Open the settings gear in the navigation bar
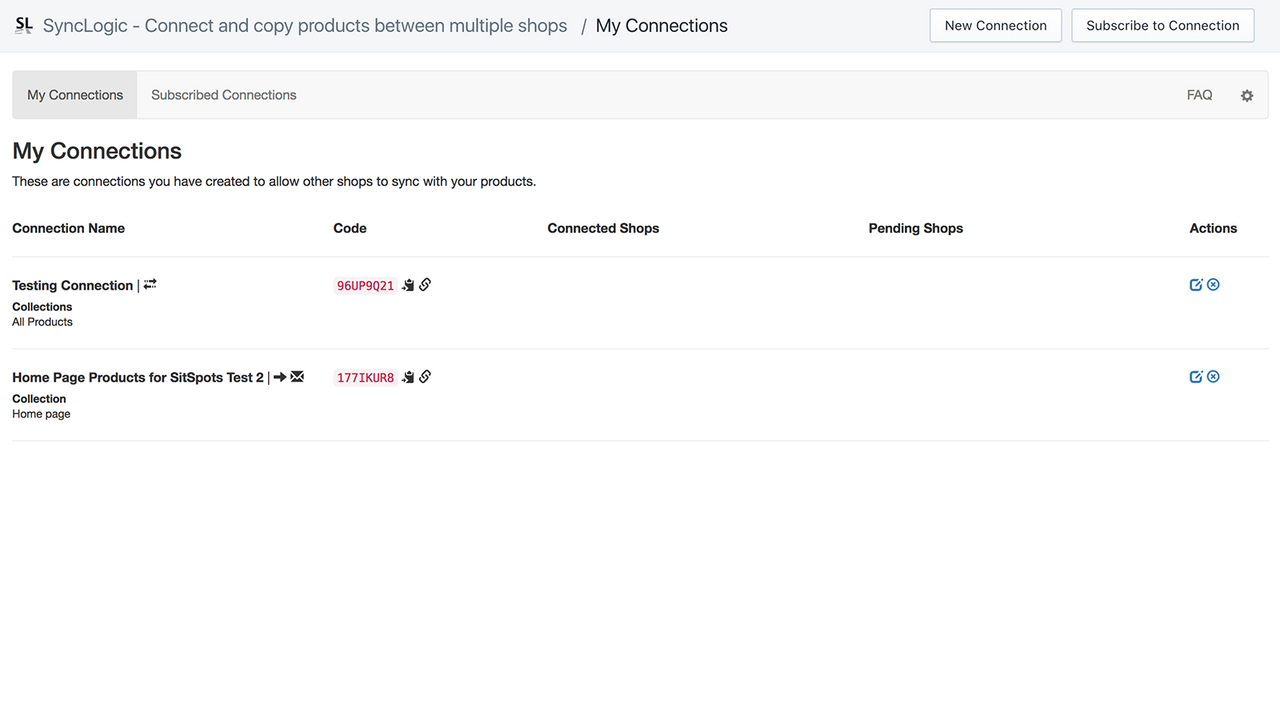Screen dimensions: 1280x720 click(x=1247, y=95)
